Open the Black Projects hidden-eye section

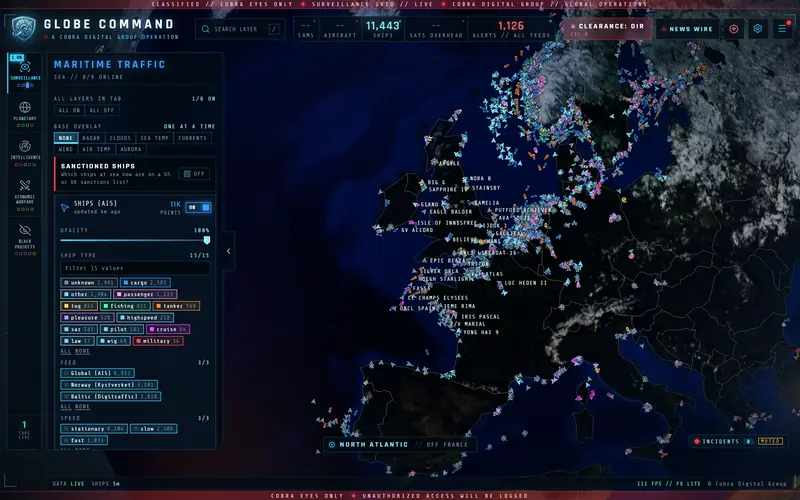[24, 239]
